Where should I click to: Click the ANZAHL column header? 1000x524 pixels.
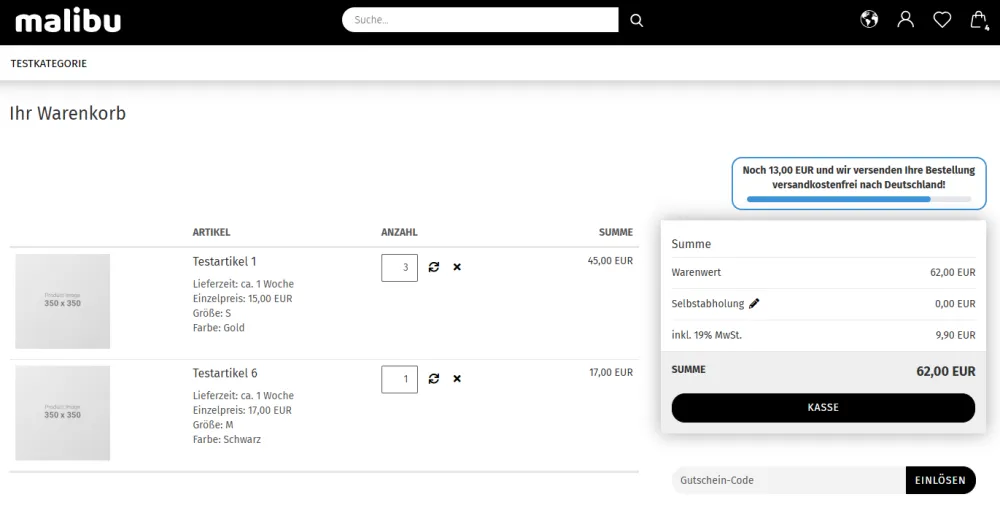pyautogui.click(x=399, y=232)
